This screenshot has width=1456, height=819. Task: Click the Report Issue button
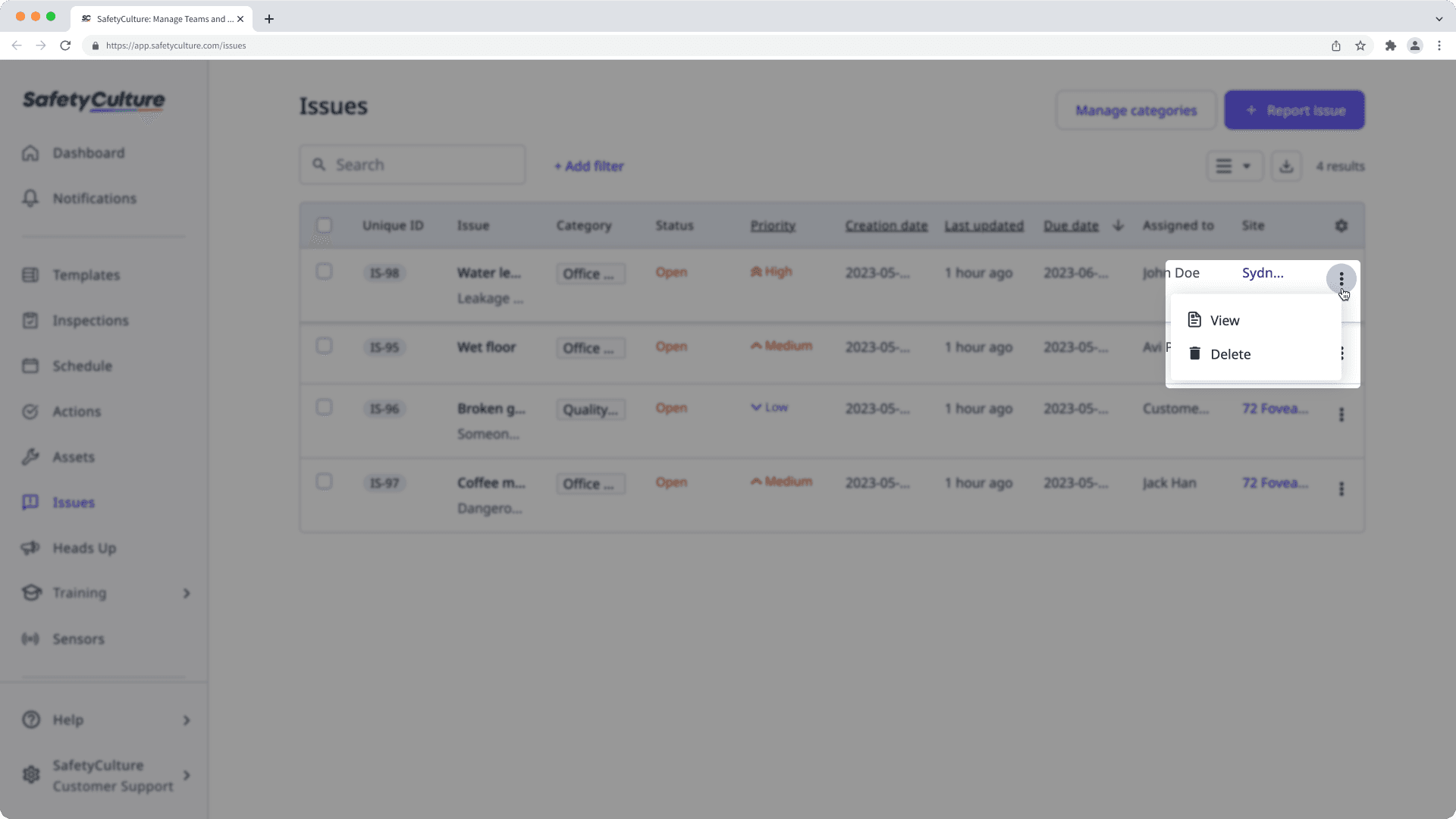pos(1294,110)
